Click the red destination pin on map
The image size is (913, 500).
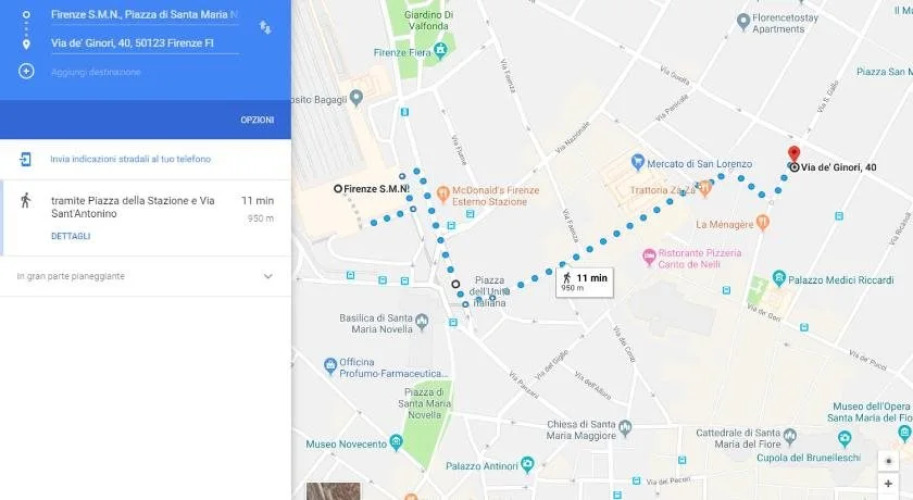pyautogui.click(x=794, y=154)
